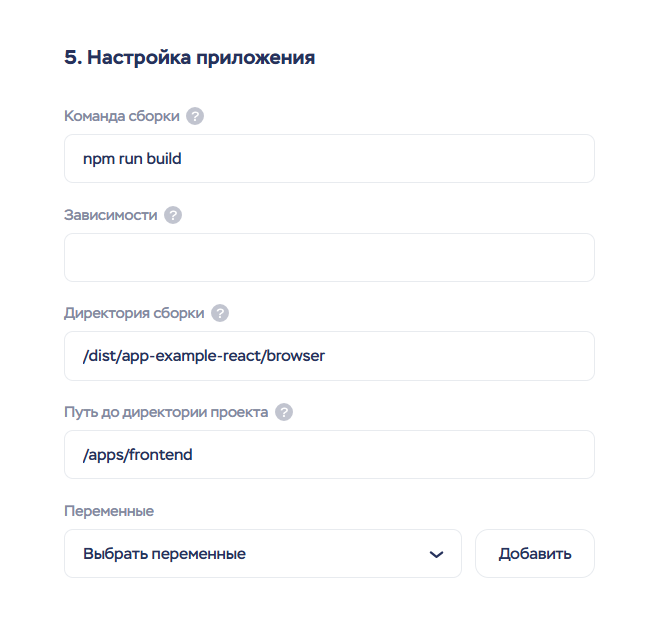This screenshot has width=660, height=624.
Task: Click the Команда сборки label
Action: [122, 116]
